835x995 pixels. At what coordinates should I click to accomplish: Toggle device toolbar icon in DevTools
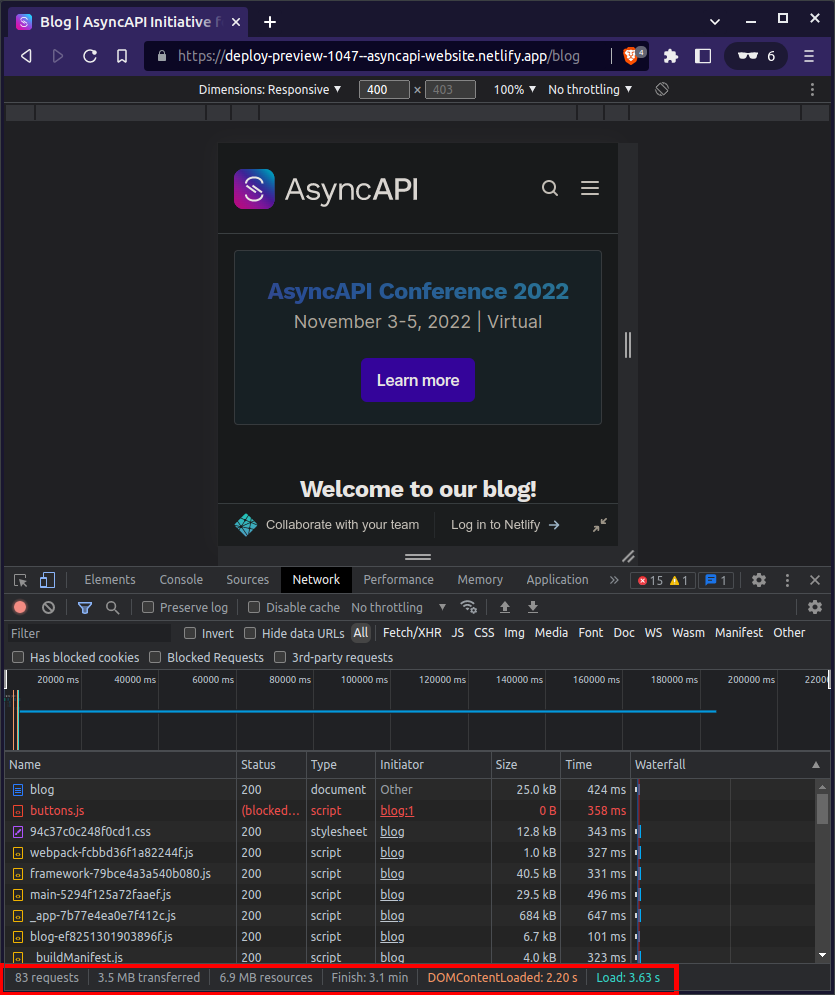pos(47,580)
